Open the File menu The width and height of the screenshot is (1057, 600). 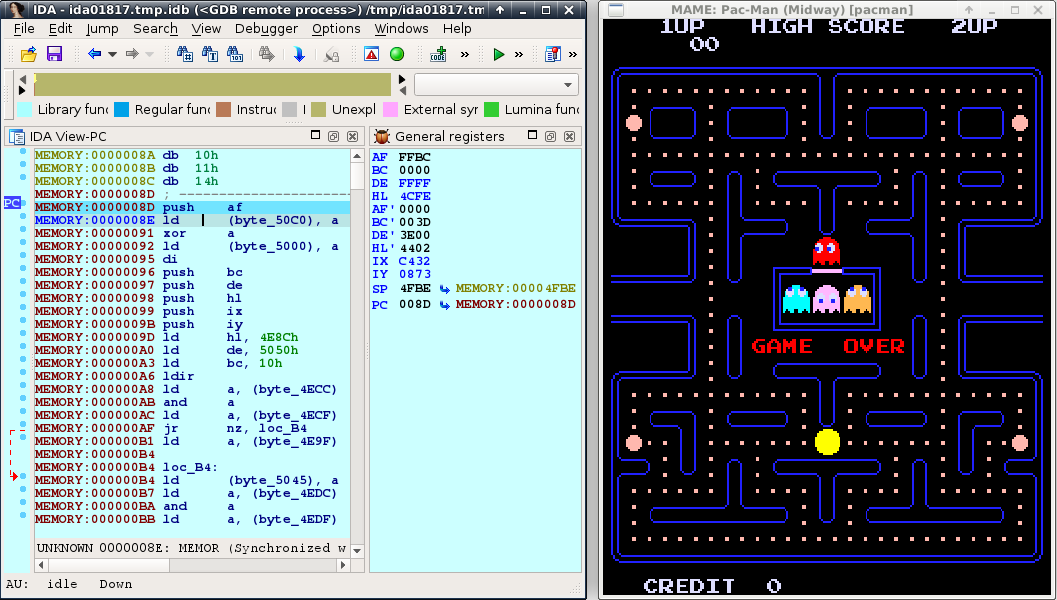click(24, 29)
